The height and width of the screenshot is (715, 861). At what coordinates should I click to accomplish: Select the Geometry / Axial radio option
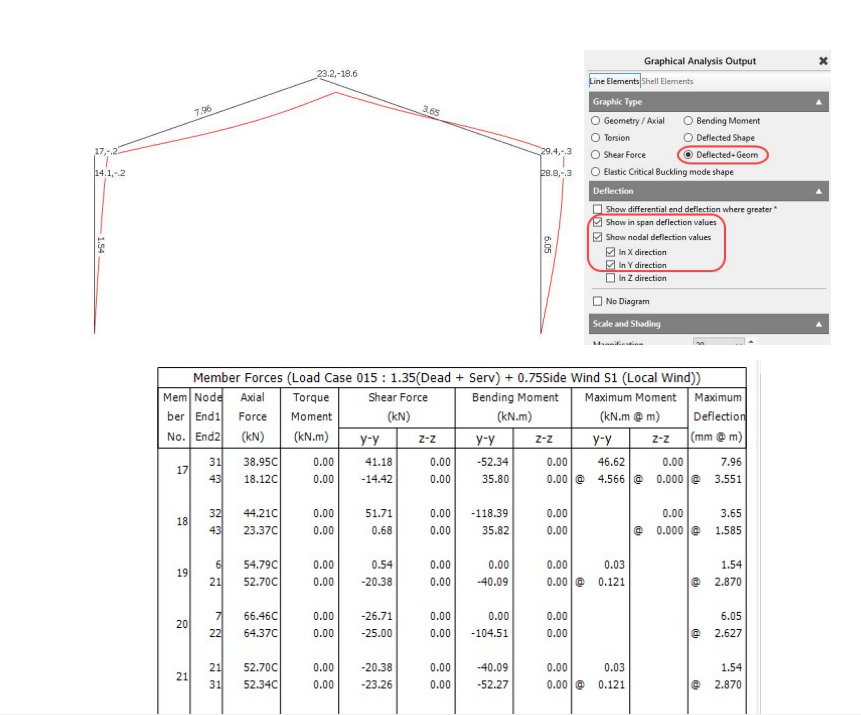pos(596,121)
